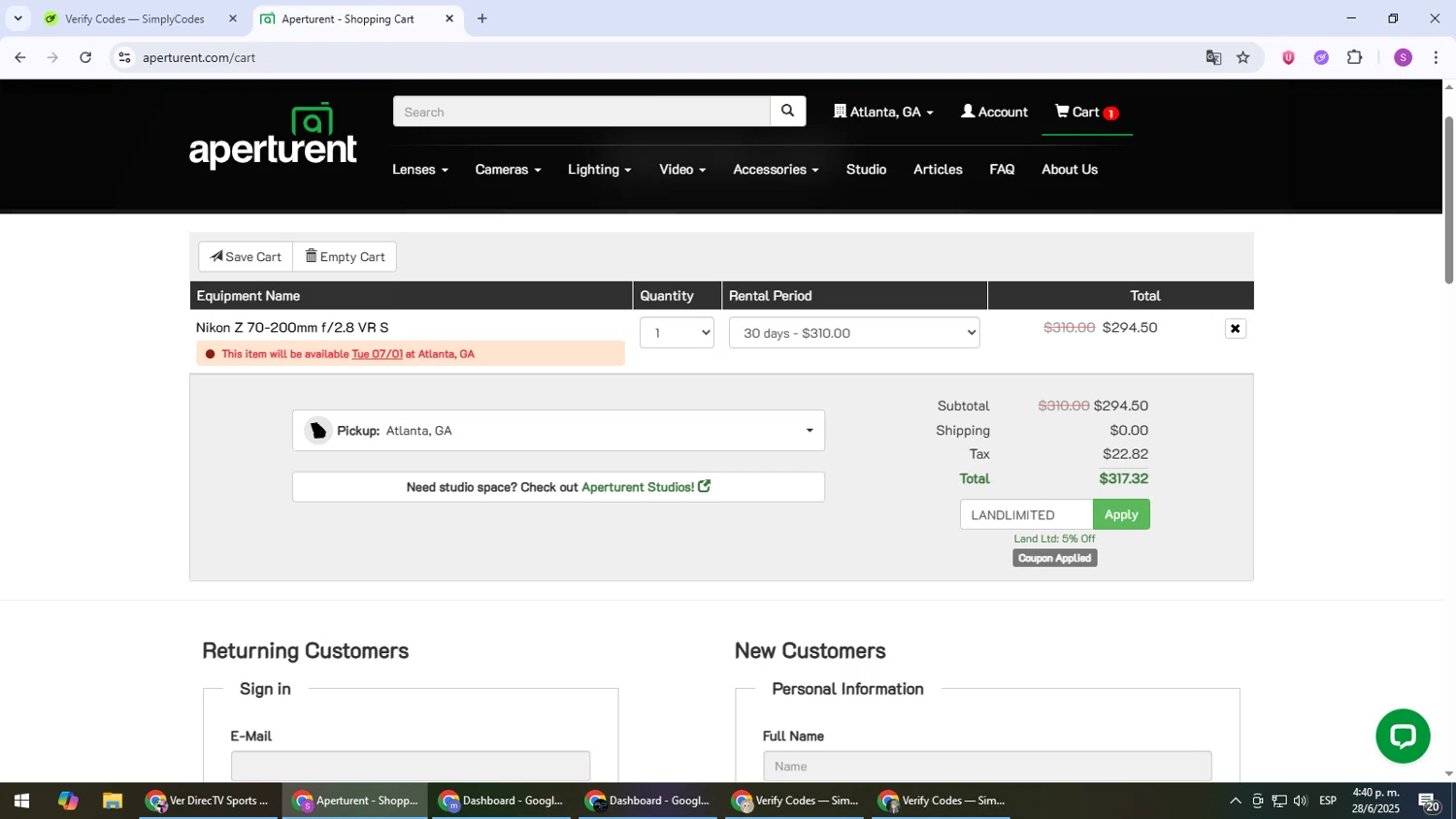Apply the coupon code

pos(1121,514)
